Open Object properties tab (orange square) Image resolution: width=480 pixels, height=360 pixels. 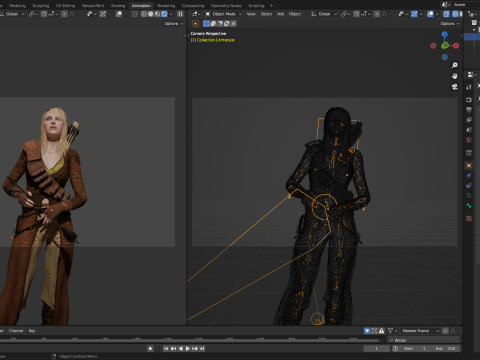coord(469,165)
